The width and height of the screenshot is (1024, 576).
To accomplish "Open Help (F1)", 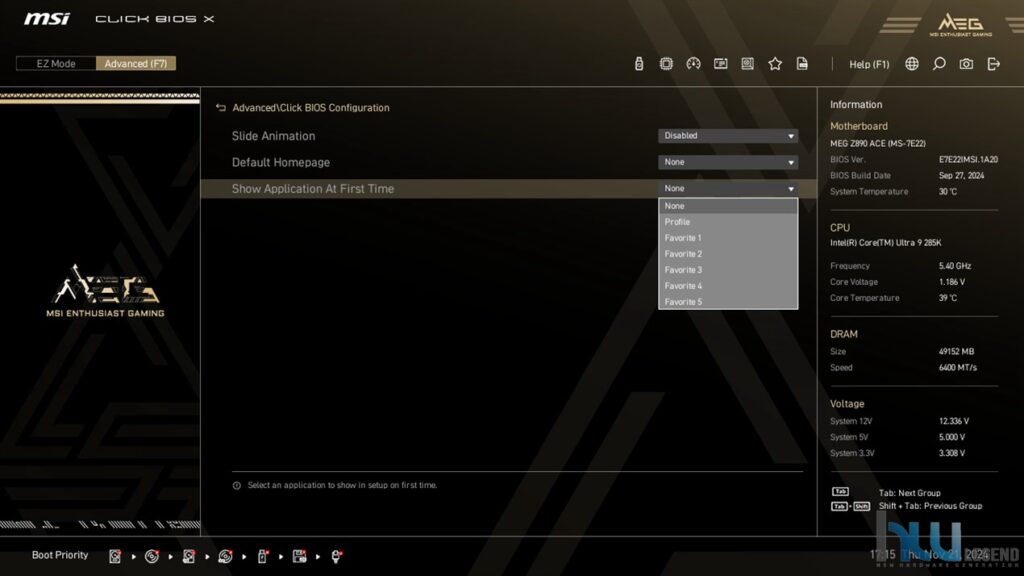I will pyautogui.click(x=869, y=64).
